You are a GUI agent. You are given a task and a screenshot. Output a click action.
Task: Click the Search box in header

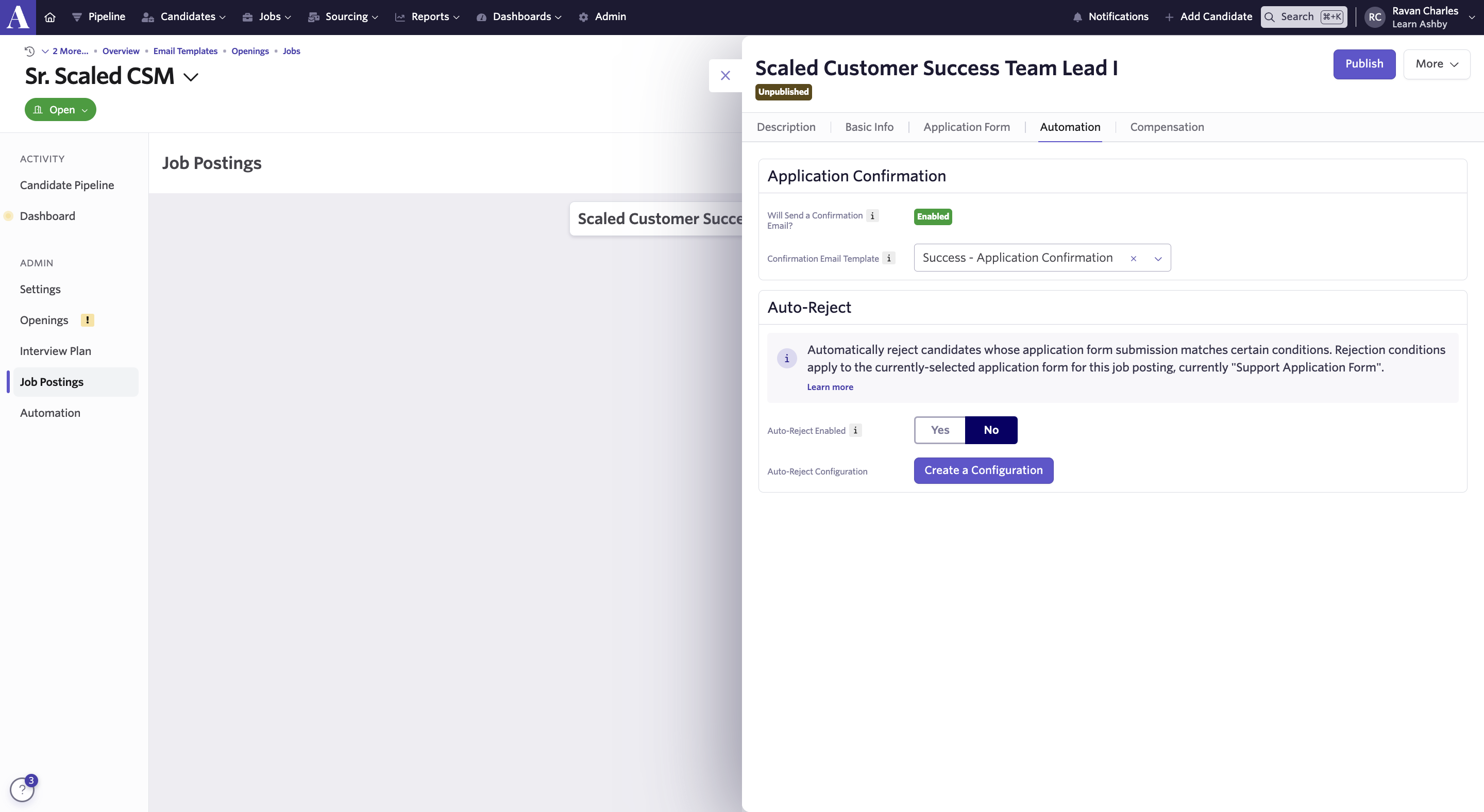1304,16
